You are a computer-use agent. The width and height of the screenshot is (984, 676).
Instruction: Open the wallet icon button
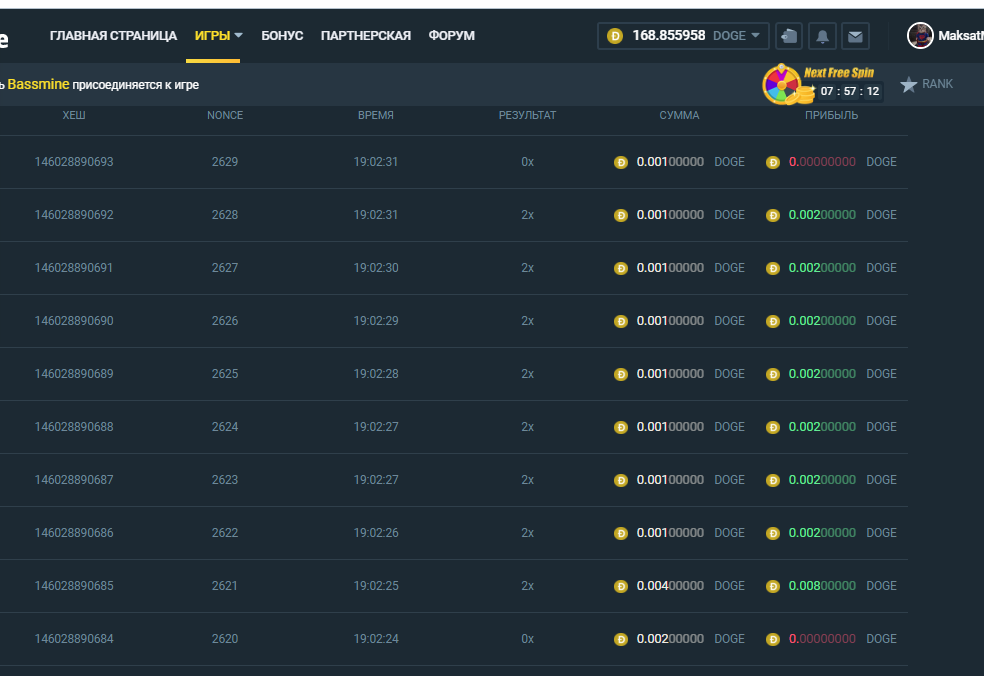tap(789, 36)
